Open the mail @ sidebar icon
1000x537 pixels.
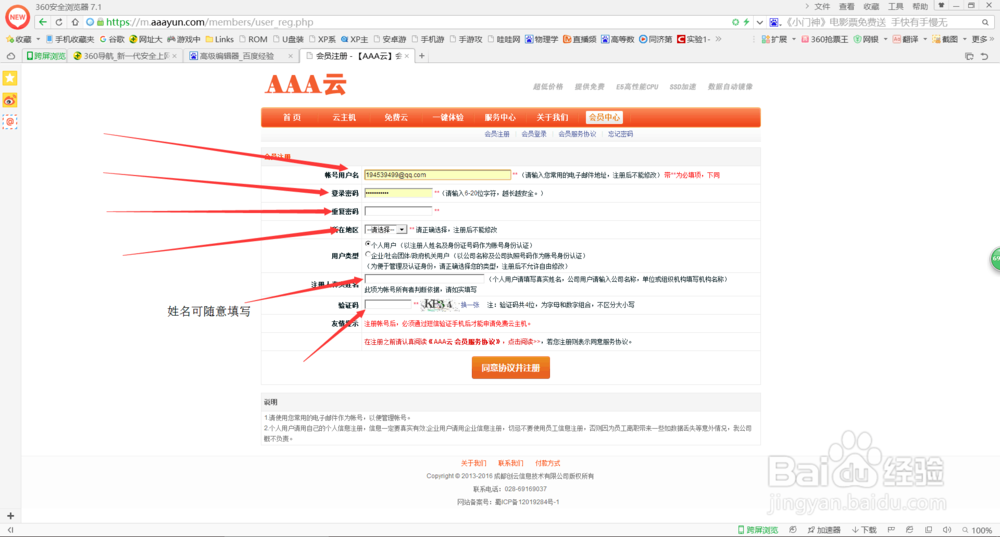[10, 121]
